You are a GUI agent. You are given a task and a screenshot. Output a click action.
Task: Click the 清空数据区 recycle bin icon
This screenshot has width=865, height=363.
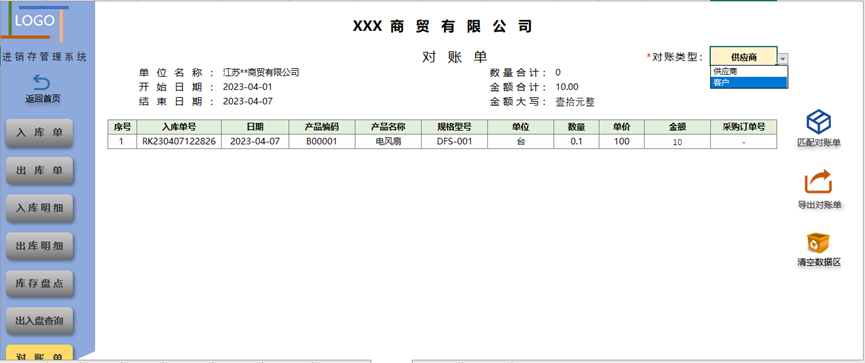click(x=819, y=243)
